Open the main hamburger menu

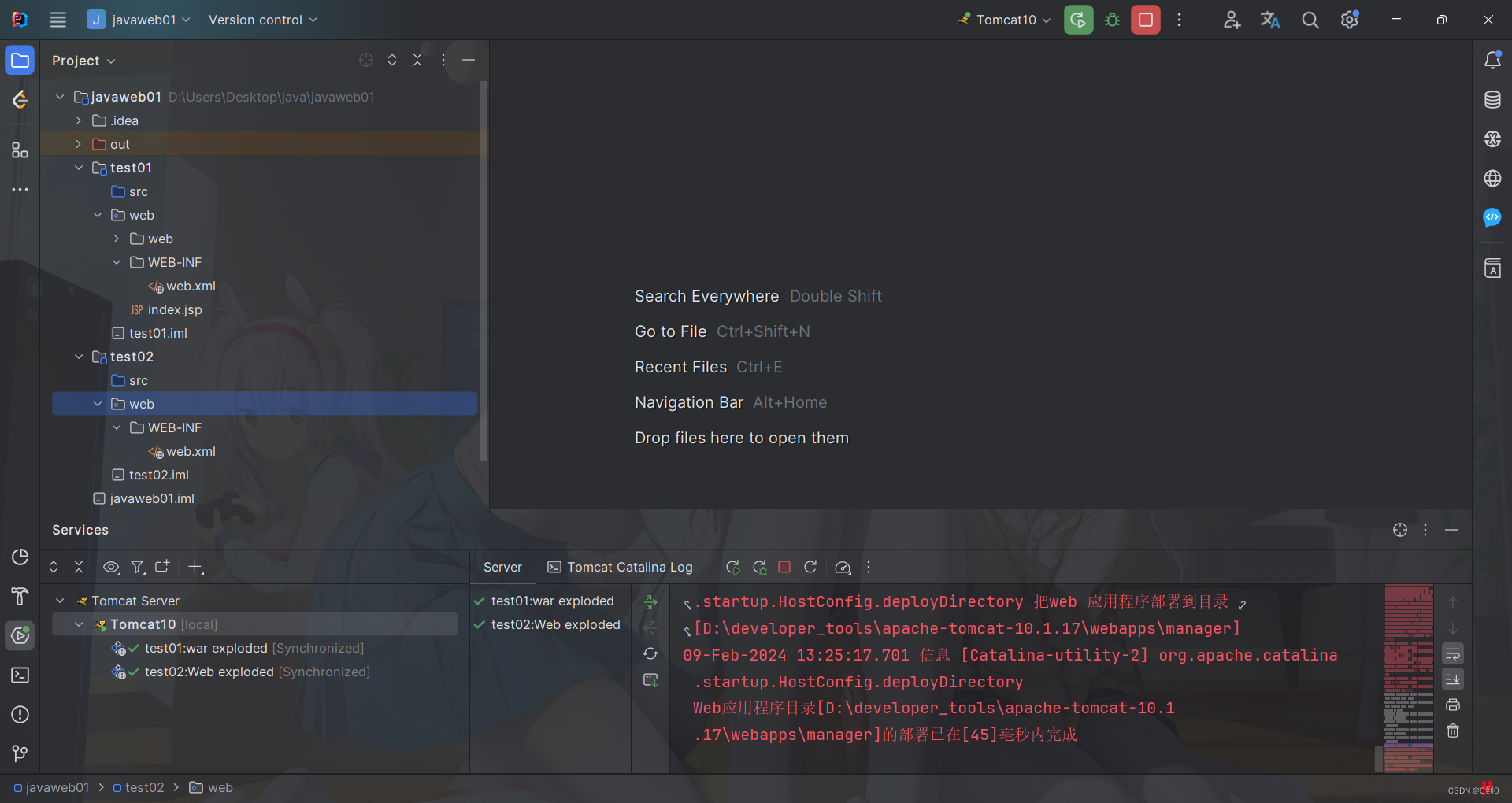tap(57, 20)
